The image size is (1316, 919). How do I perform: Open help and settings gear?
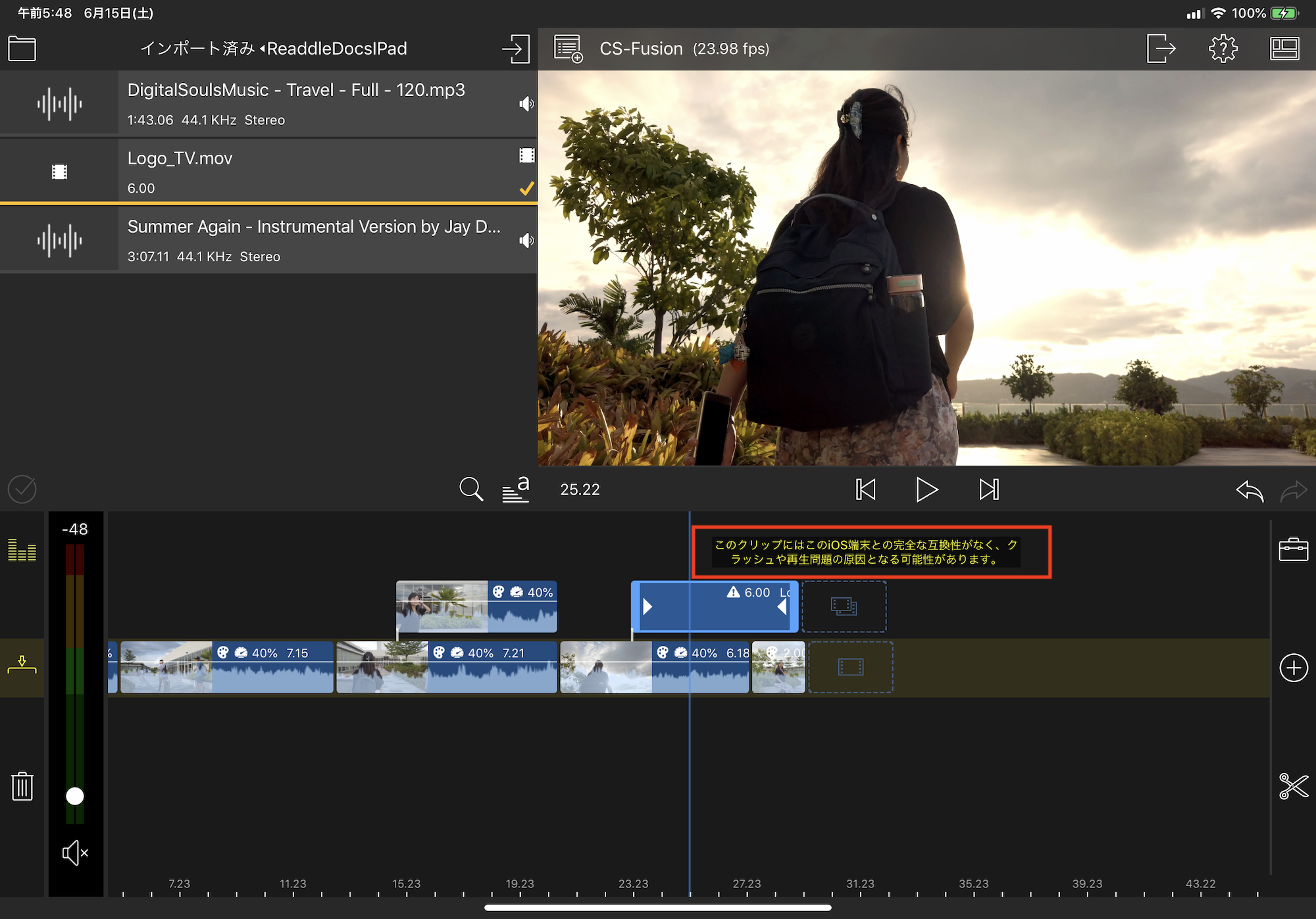coord(1223,49)
